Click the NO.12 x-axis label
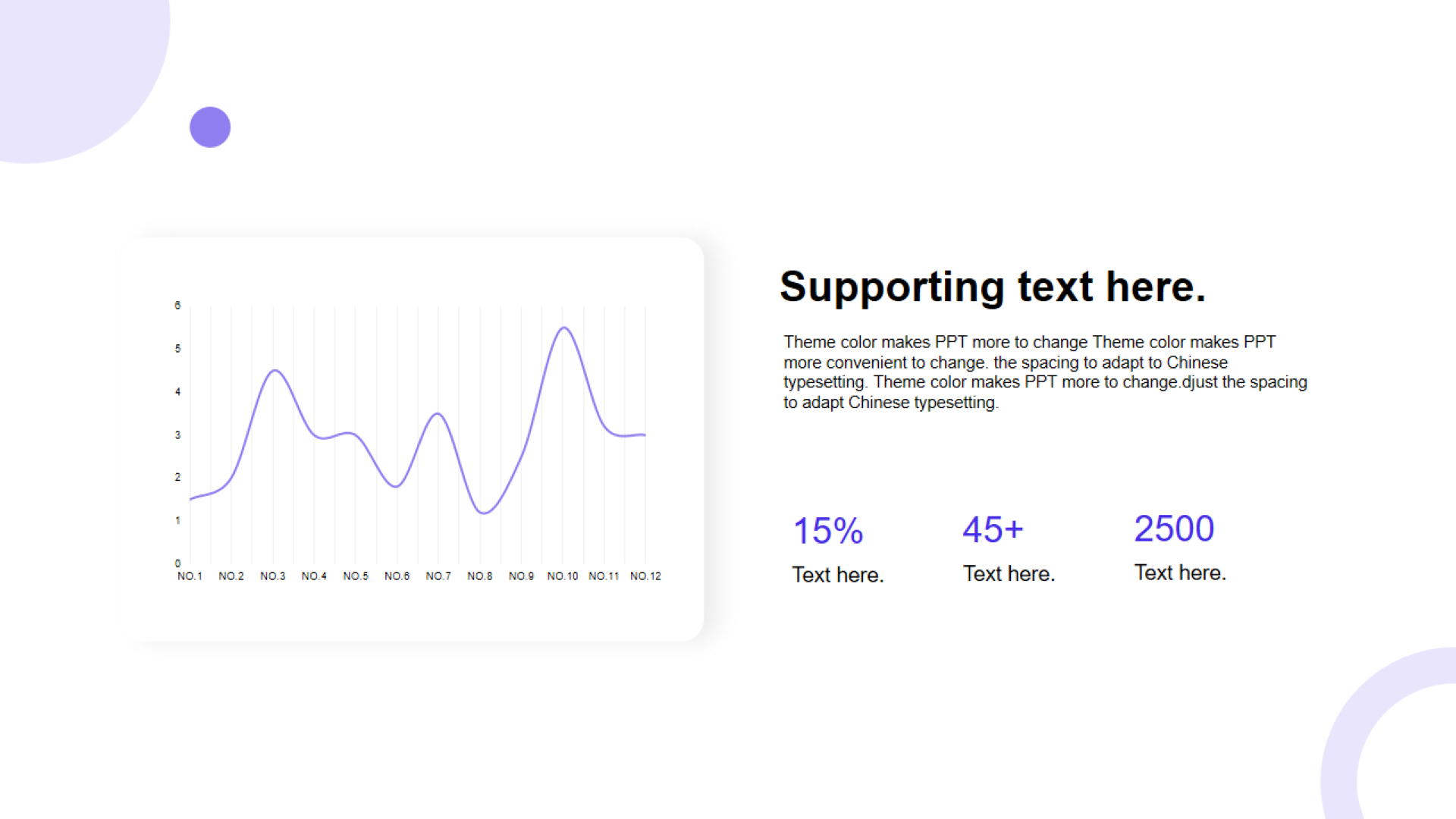 click(x=645, y=576)
